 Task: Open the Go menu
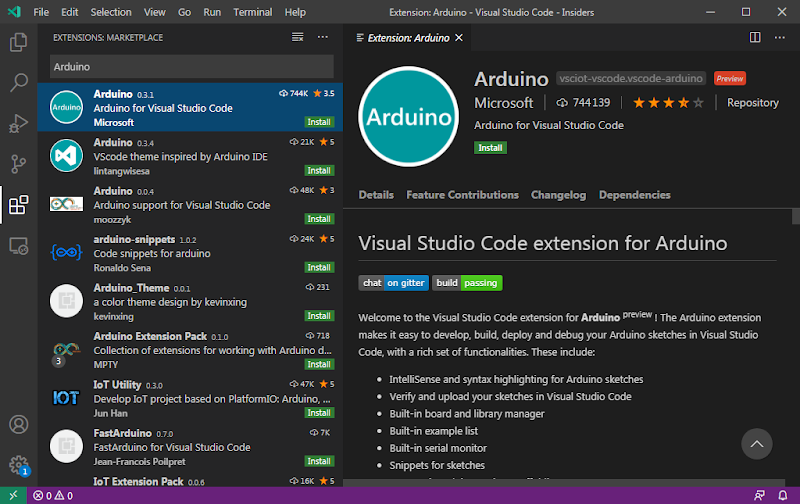click(x=184, y=12)
